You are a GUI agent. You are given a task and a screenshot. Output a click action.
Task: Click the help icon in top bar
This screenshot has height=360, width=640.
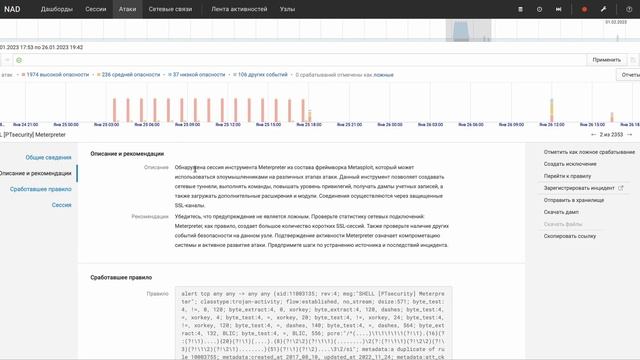pos(629,9)
